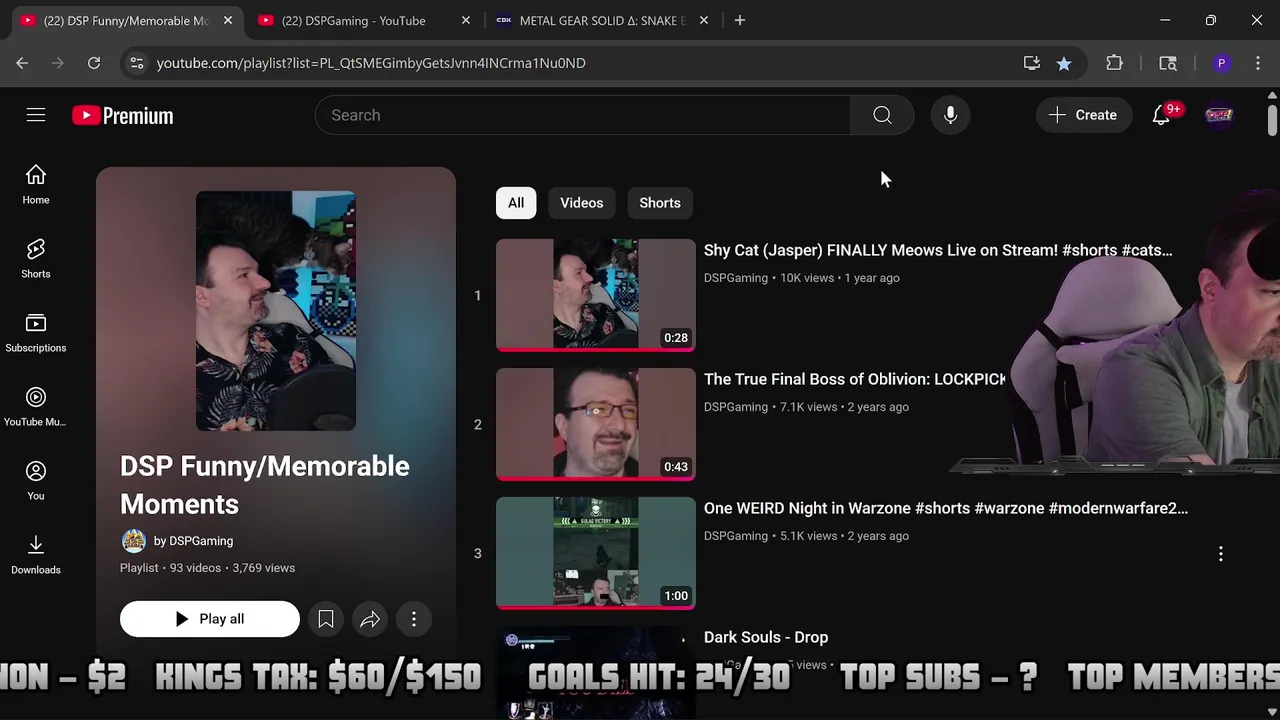Click DSPGaming channel name under Oblivion video
Viewport: 1280px width, 720px height.
(736, 407)
